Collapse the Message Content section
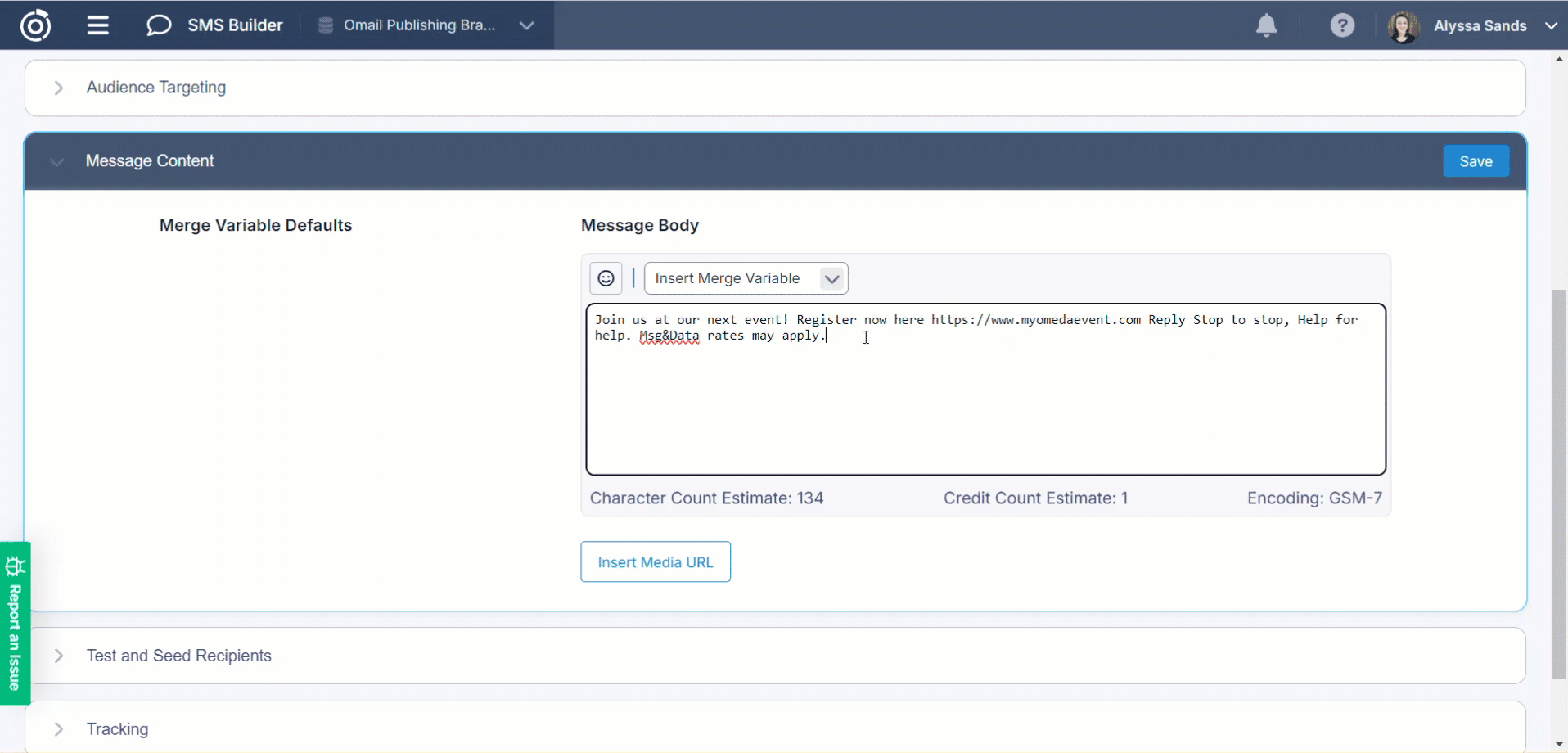This screenshot has width=1568, height=753. [x=56, y=161]
